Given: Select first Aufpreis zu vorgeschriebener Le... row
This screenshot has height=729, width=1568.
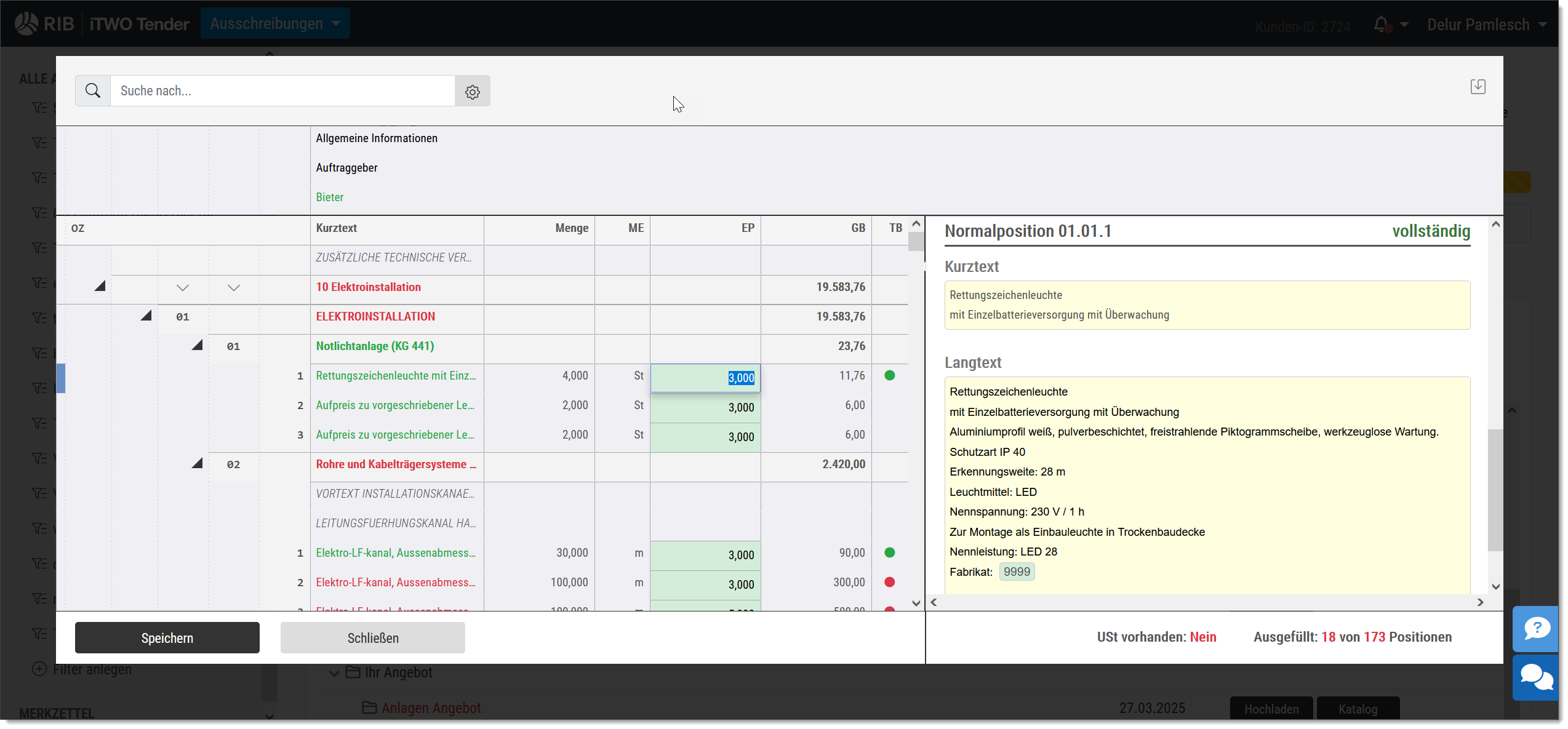Looking at the screenshot, I should (395, 405).
